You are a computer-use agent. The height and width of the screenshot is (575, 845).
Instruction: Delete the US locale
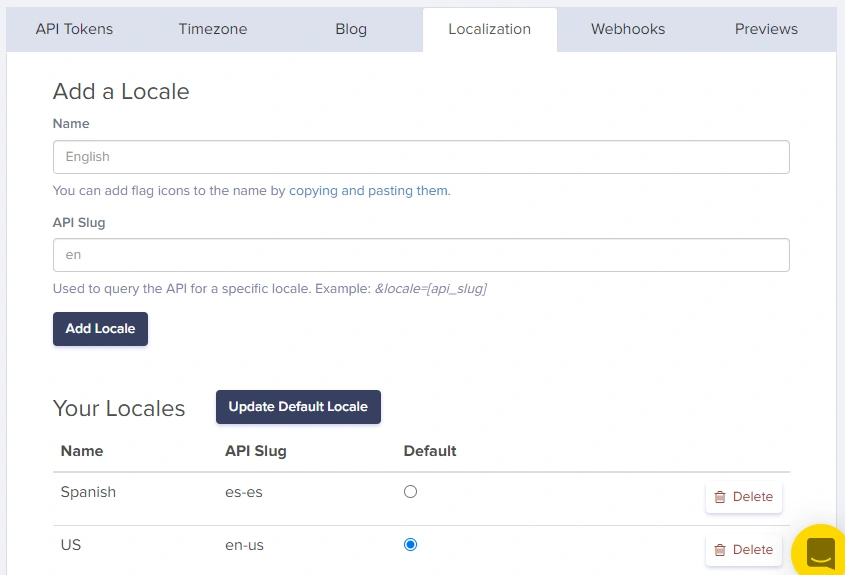coord(744,550)
